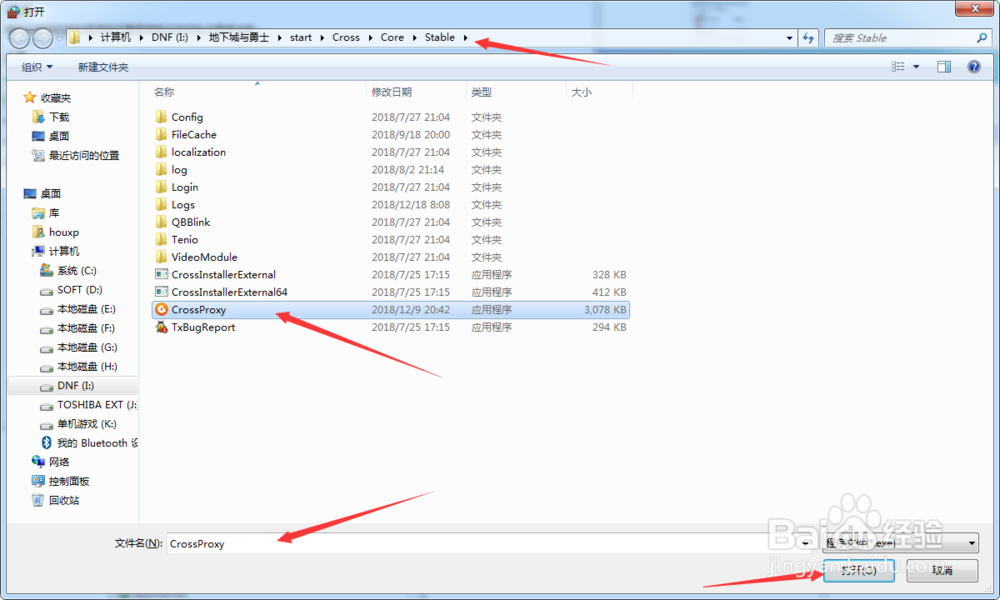The image size is (1000, 600).
Task: Click the refresh icon beside address bar
Action: point(809,38)
